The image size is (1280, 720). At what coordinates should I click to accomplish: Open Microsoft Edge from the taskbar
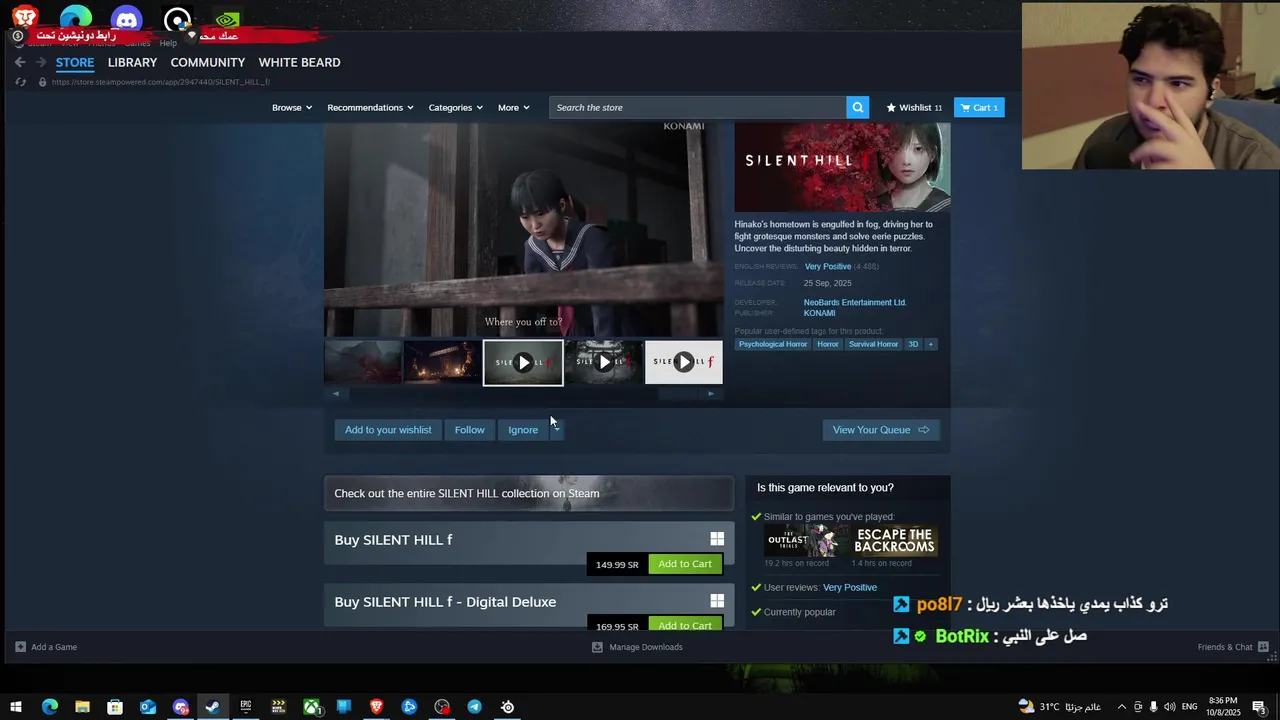49,707
